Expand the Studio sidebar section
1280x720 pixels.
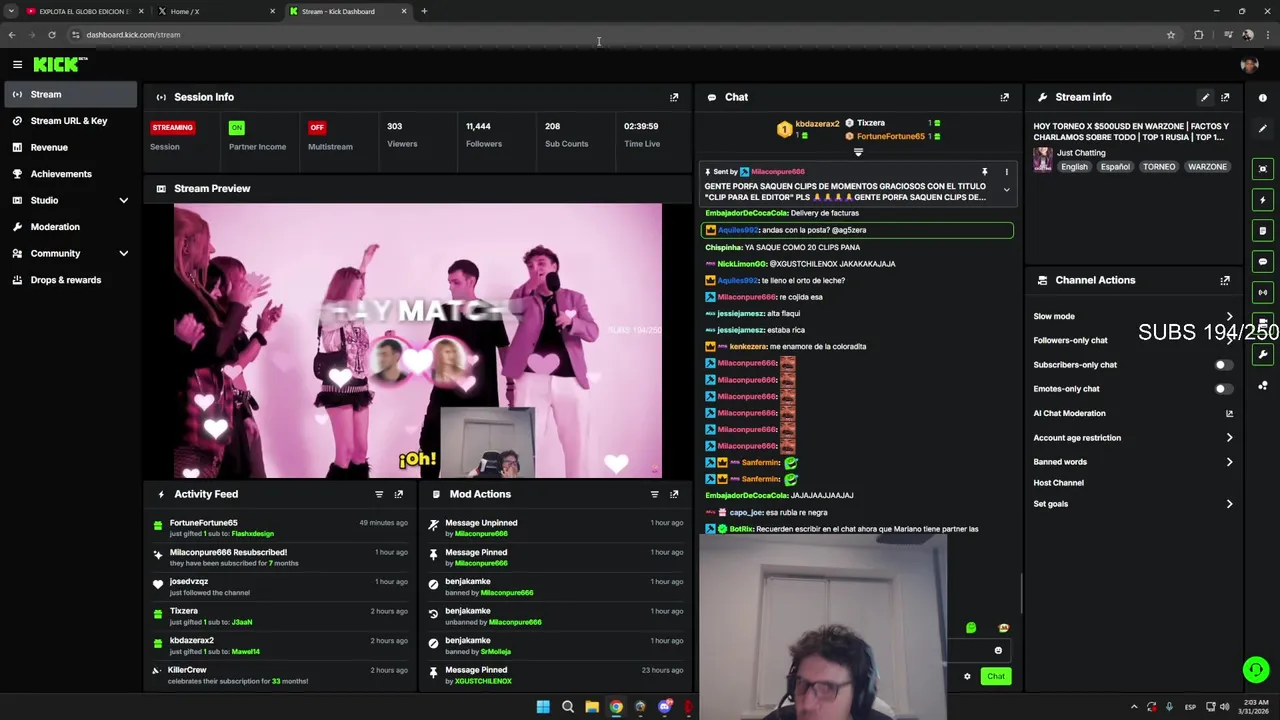(124, 201)
